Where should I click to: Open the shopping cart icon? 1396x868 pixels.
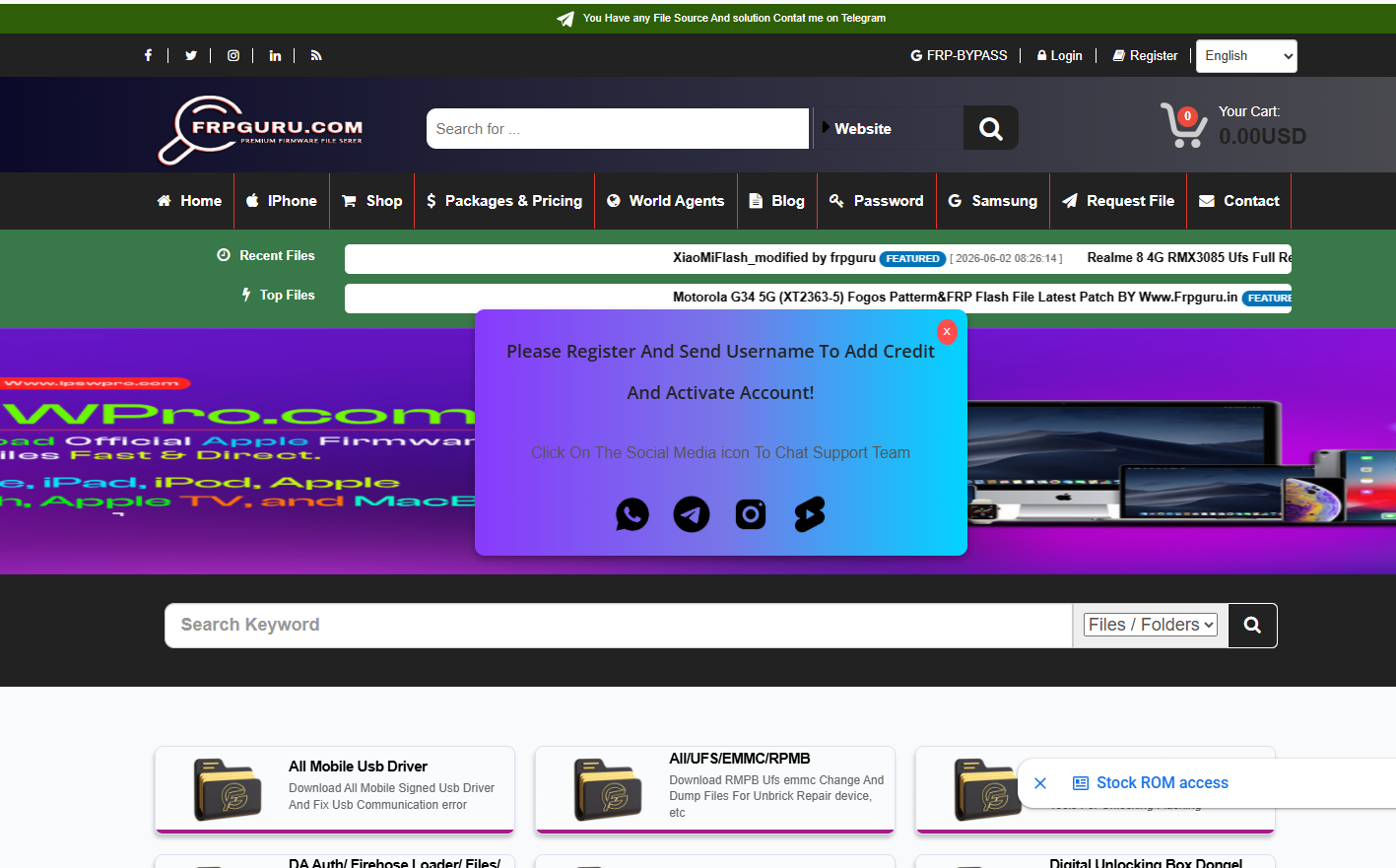click(x=1183, y=126)
